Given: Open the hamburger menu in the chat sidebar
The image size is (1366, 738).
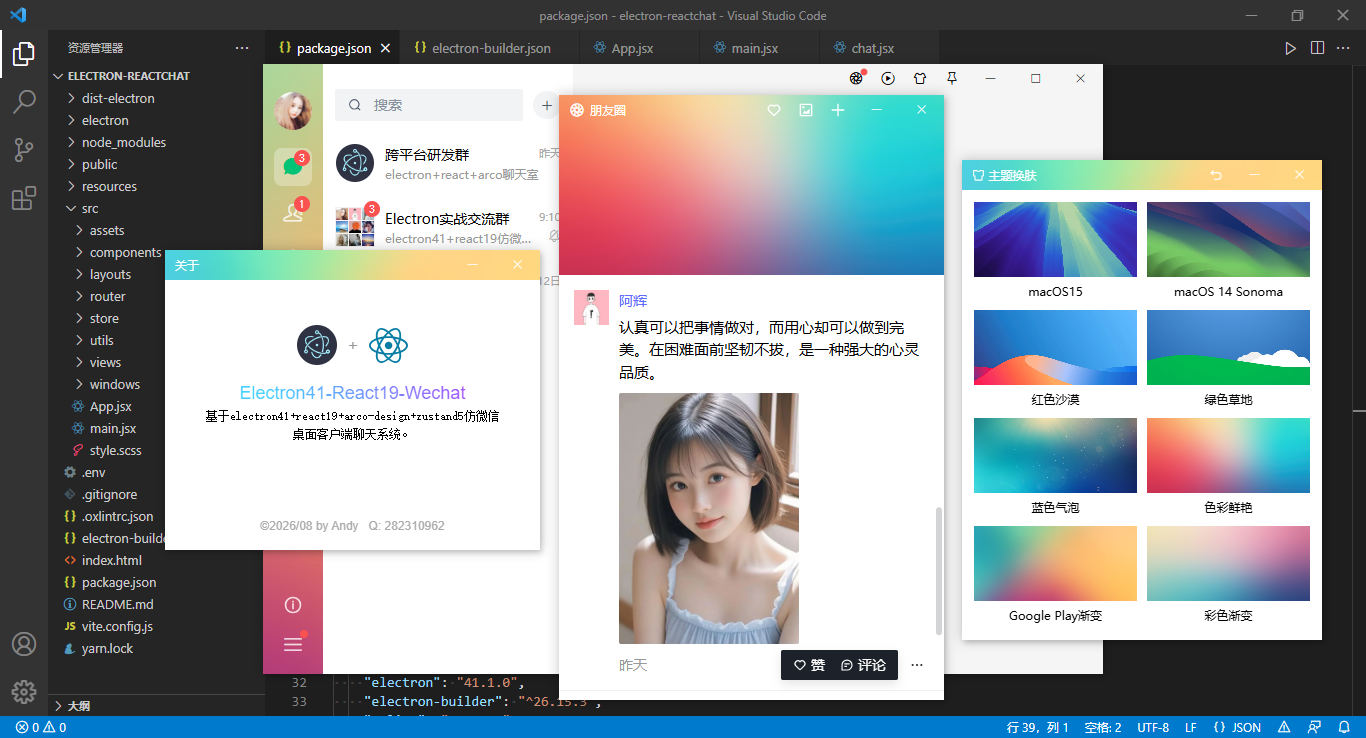Looking at the screenshot, I should point(293,645).
